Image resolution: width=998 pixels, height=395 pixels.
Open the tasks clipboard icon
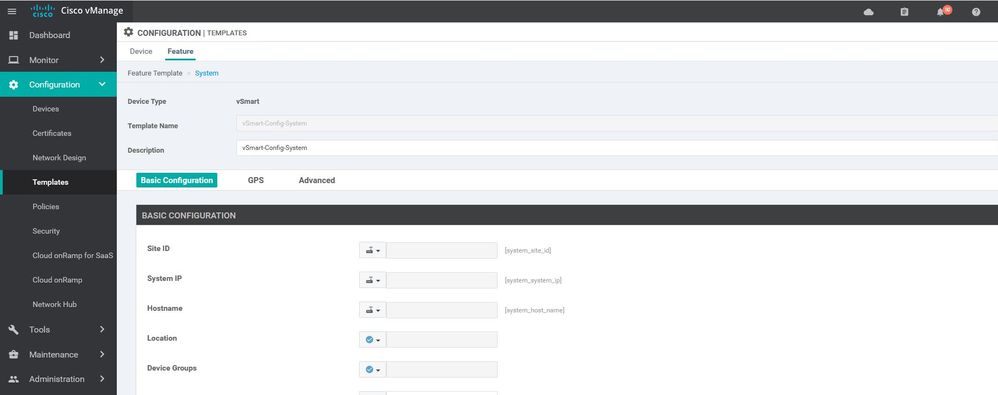pyautogui.click(x=904, y=11)
